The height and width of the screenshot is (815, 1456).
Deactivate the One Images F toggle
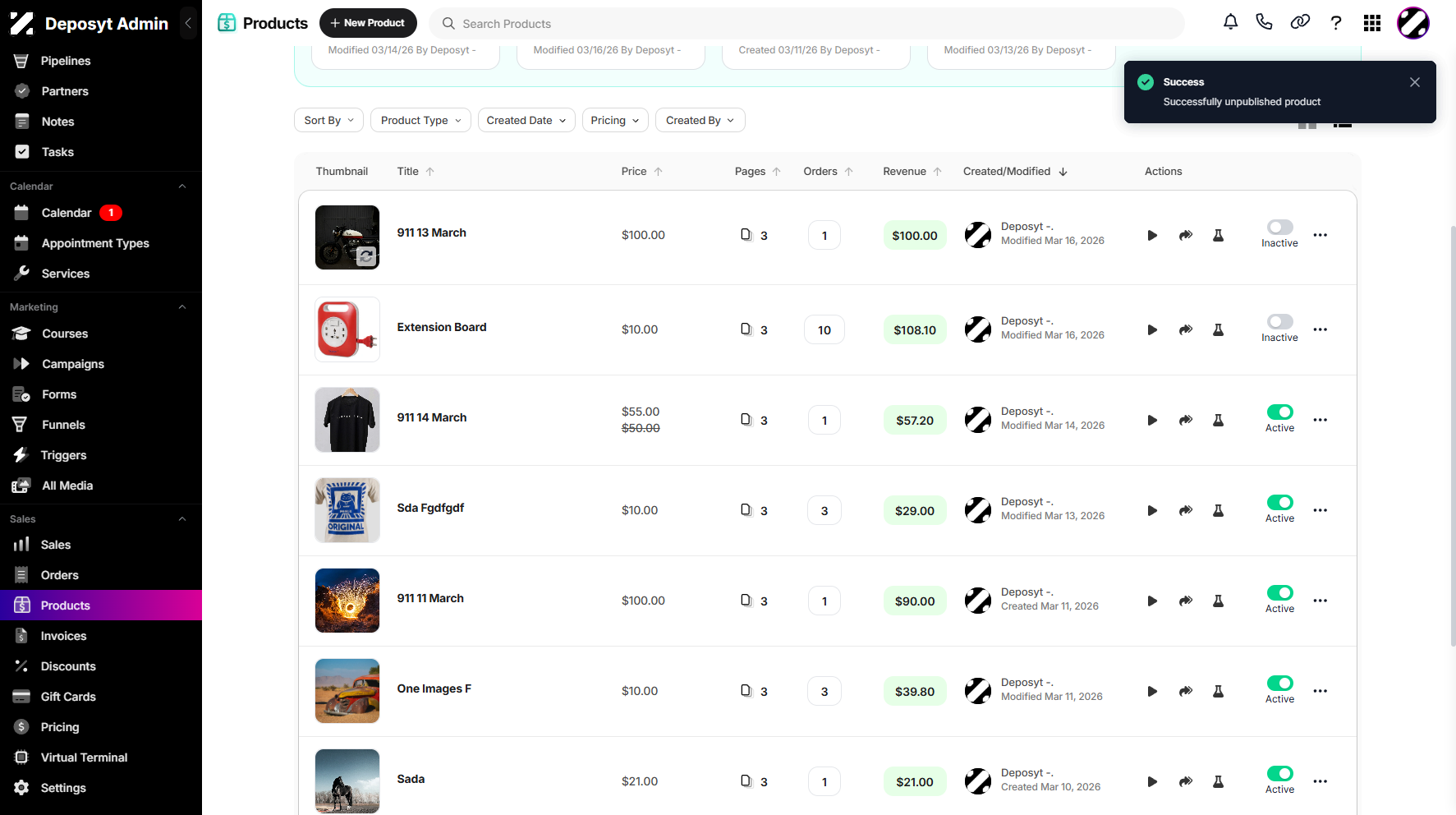point(1279,683)
